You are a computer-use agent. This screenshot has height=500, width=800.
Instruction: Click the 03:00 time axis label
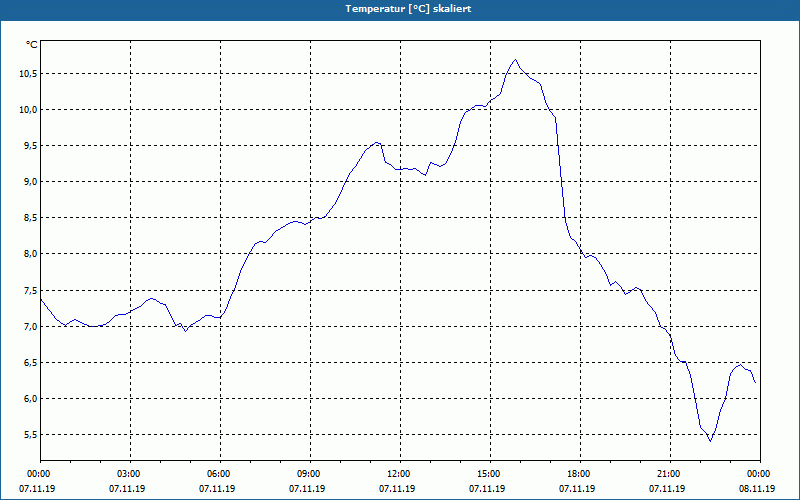click(x=129, y=474)
